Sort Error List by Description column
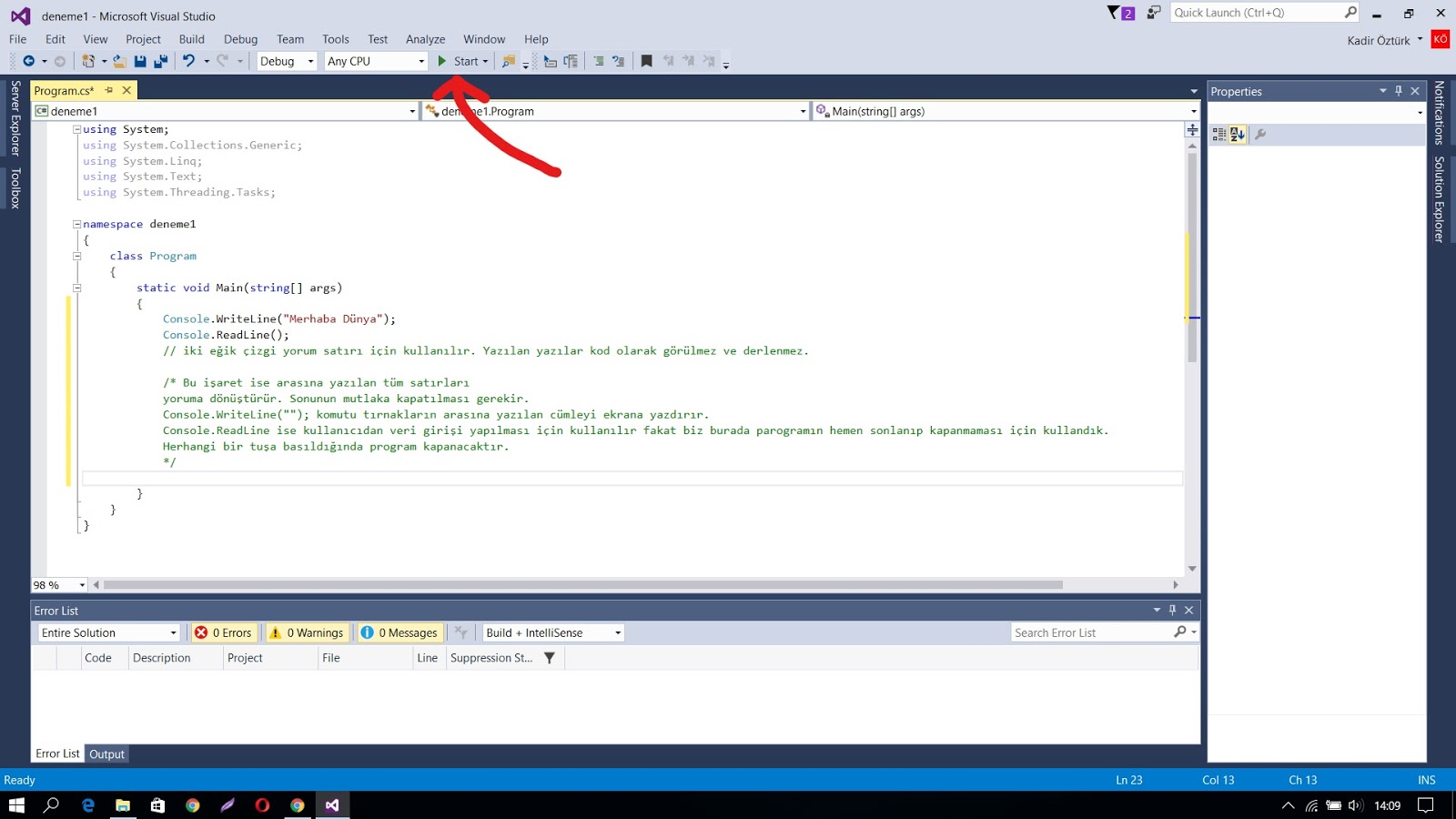The width and height of the screenshot is (1456, 819). click(x=176, y=658)
